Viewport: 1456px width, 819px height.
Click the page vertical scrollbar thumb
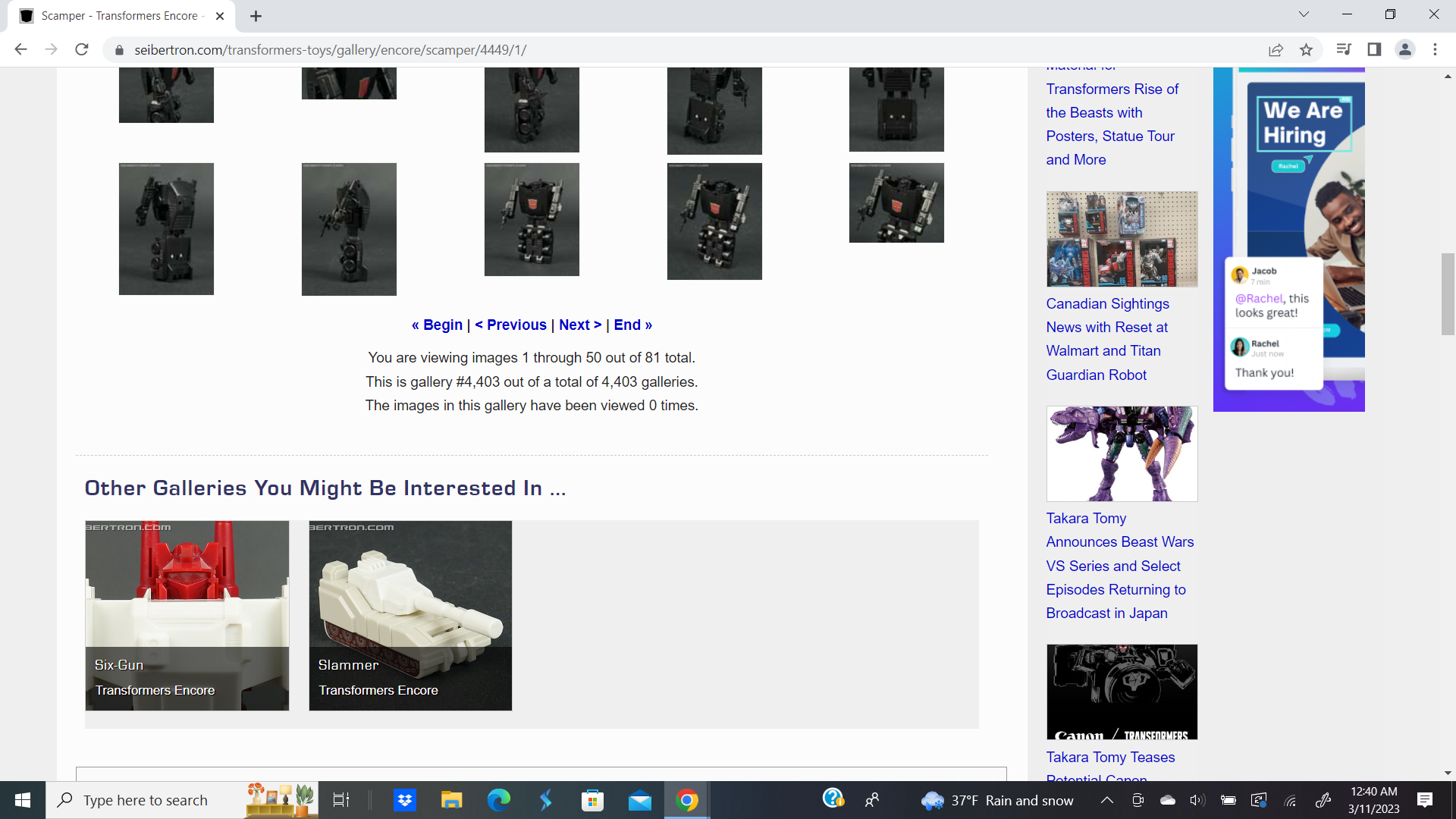[x=1448, y=294]
